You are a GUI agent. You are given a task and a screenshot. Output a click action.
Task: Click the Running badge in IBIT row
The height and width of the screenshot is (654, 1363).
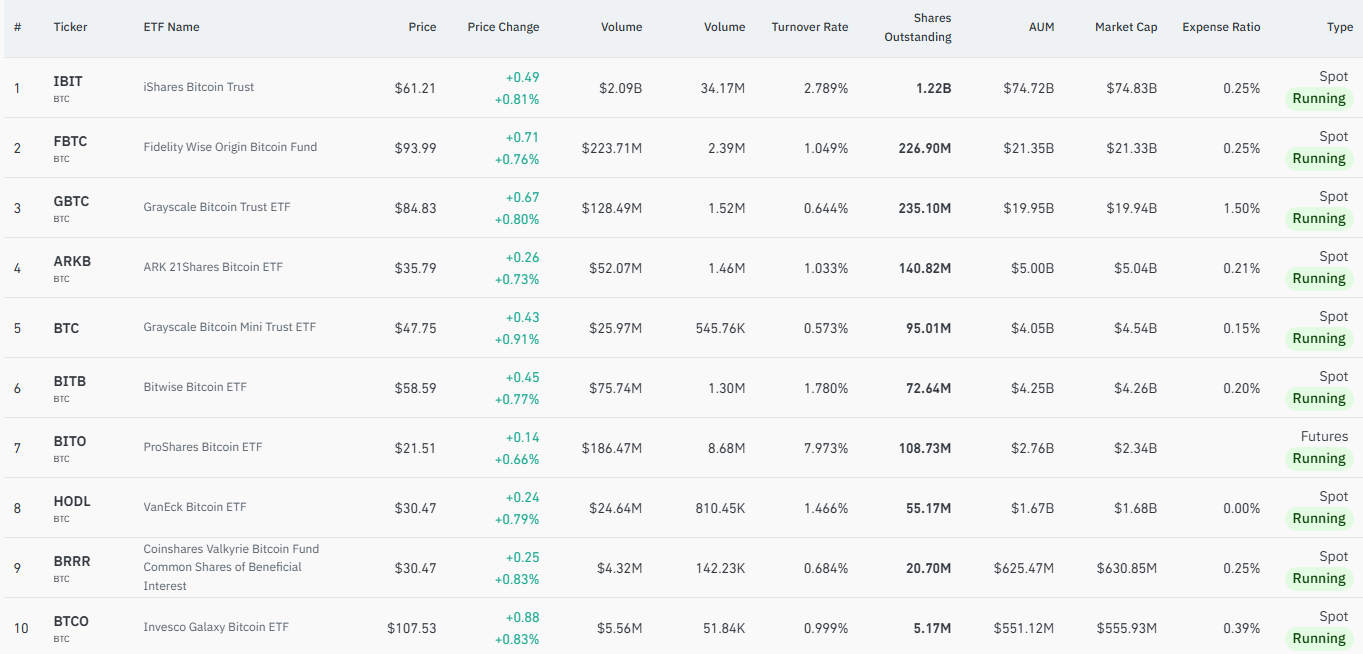coord(1318,98)
